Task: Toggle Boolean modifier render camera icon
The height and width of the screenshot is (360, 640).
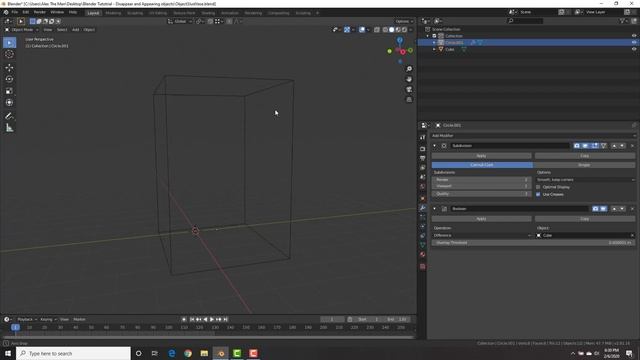Action: (596, 209)
